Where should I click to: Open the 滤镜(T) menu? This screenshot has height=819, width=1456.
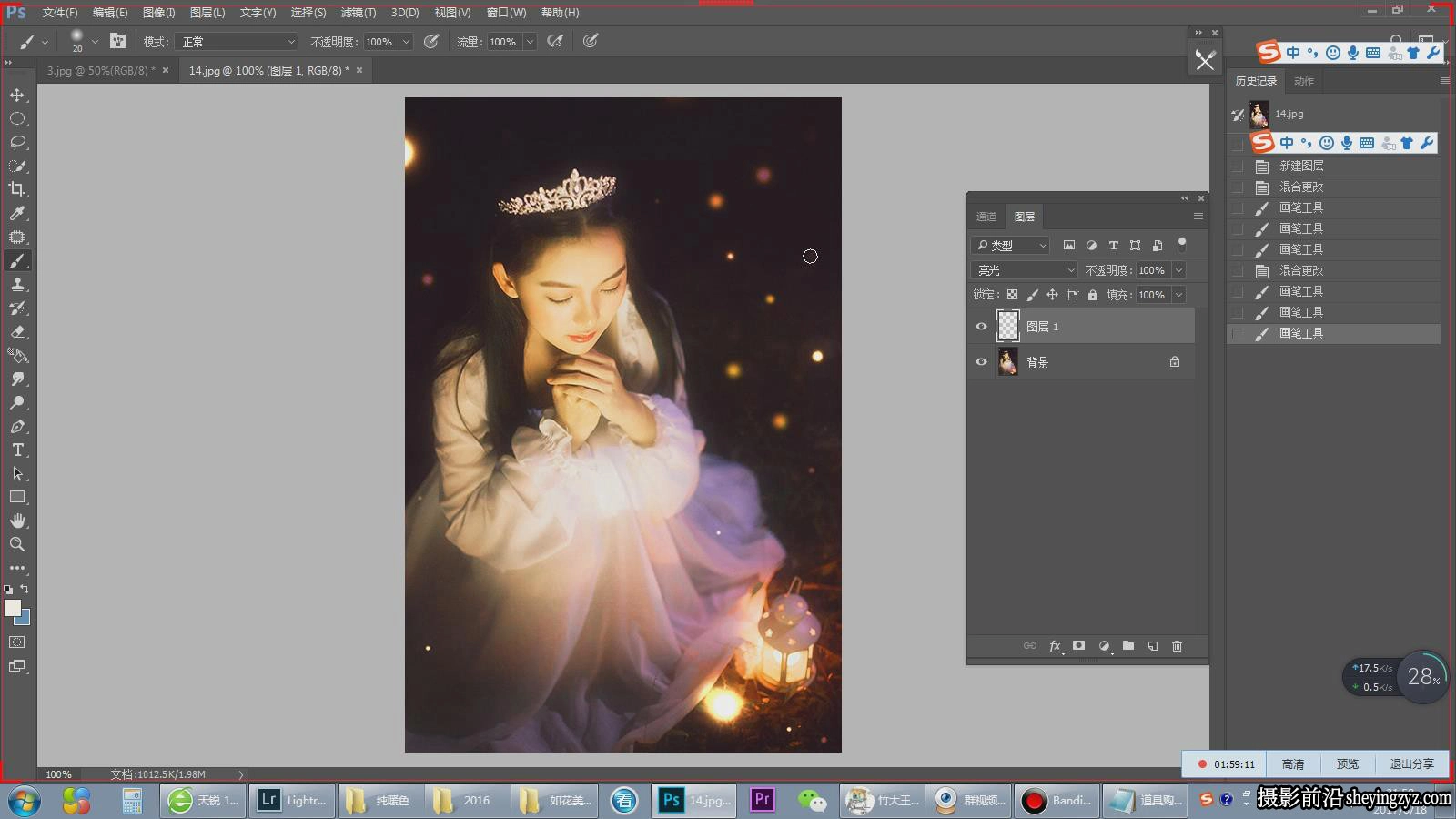tap(358, 13)
